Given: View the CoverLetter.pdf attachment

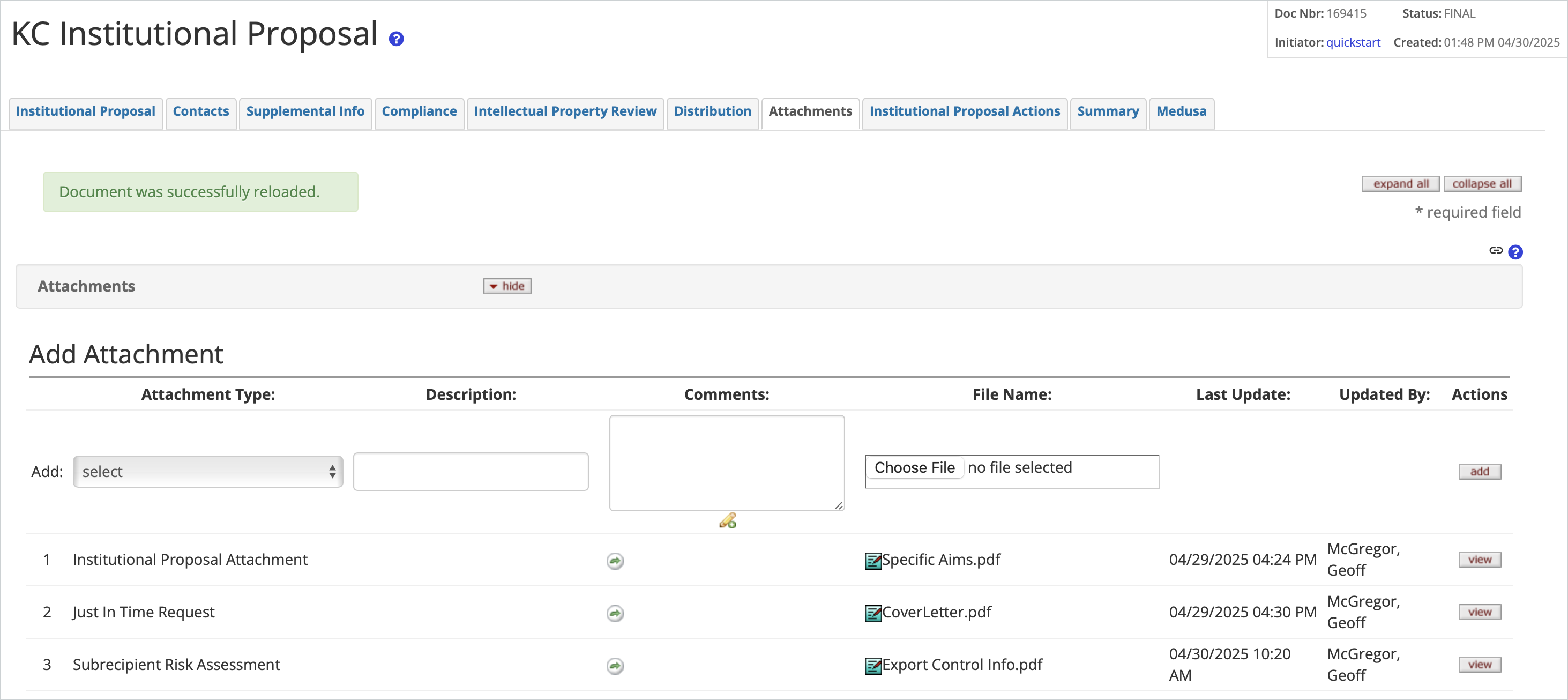Looking at the screenshot, I should pos(1479,612).
